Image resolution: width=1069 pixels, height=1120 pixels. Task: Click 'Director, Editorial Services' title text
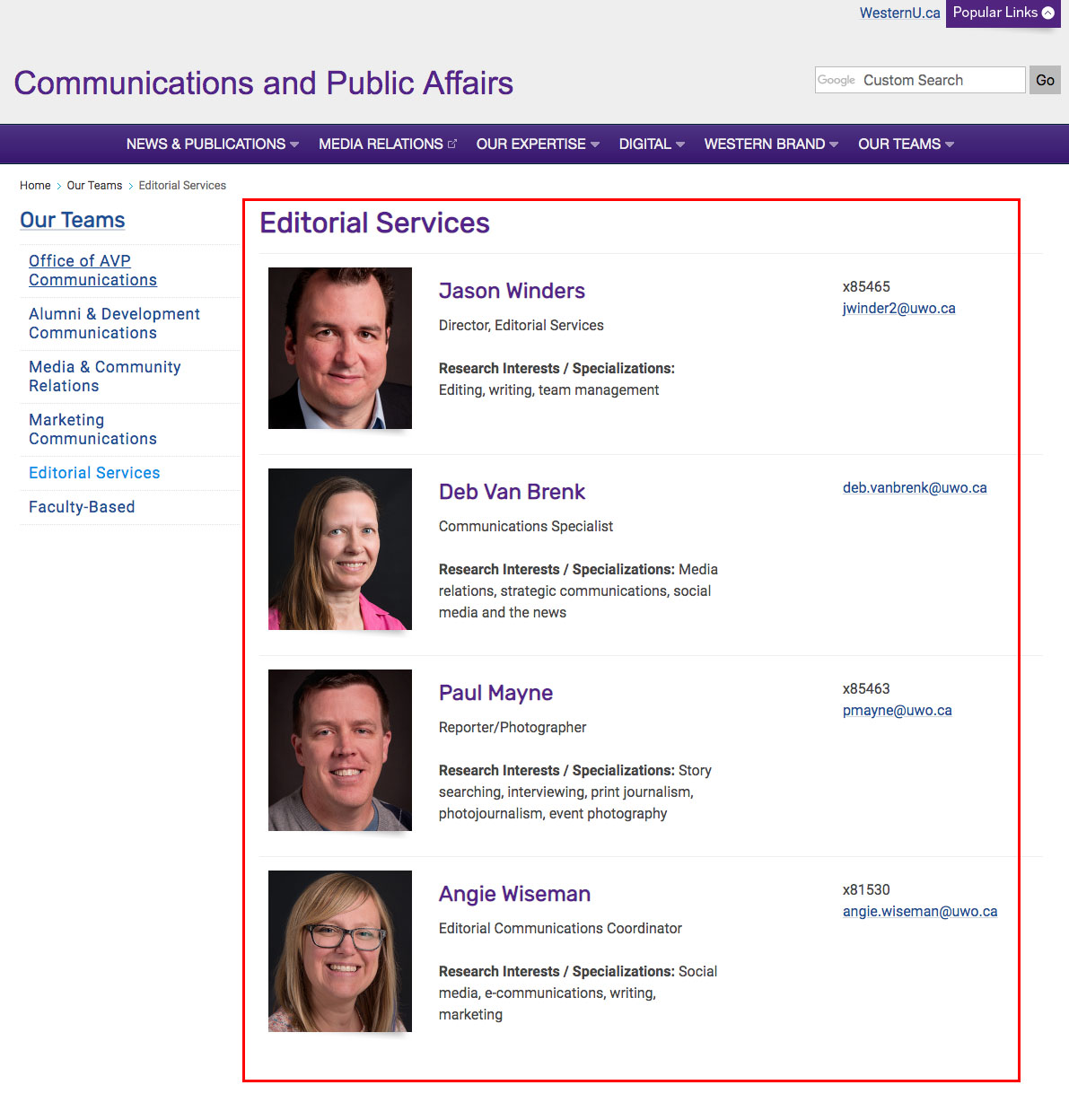pyautogui.click(x=521, y=325)
